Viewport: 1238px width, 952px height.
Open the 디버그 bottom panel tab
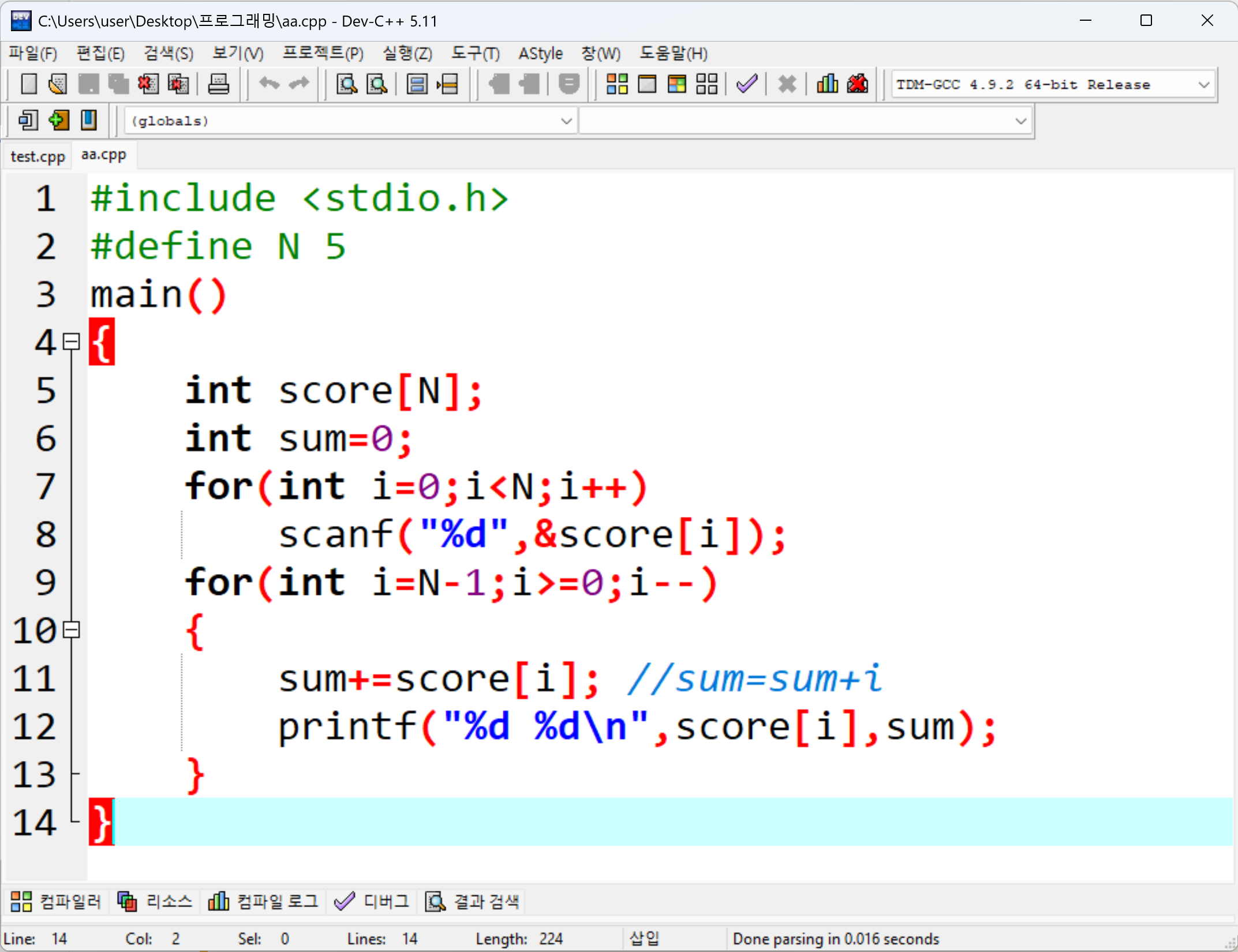[371, 901]
